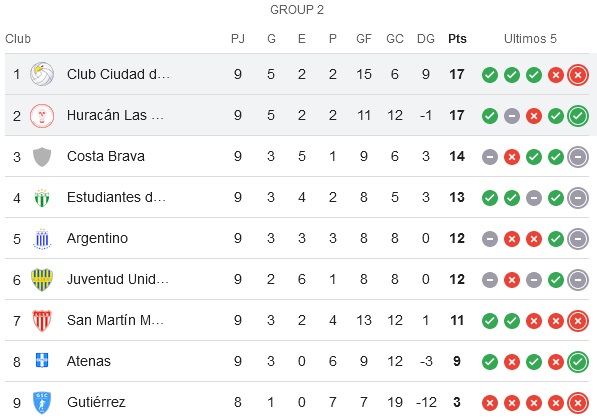Open the Argentino team name link
597x419 pixels.
click(x=97, y=238)
